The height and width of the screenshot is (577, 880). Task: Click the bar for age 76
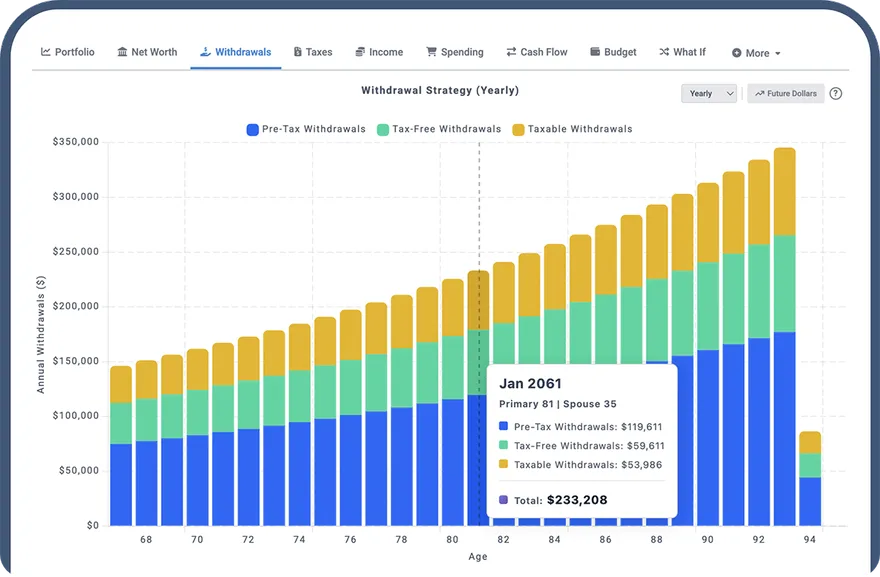pyautogui.click(x=351, y=418)
